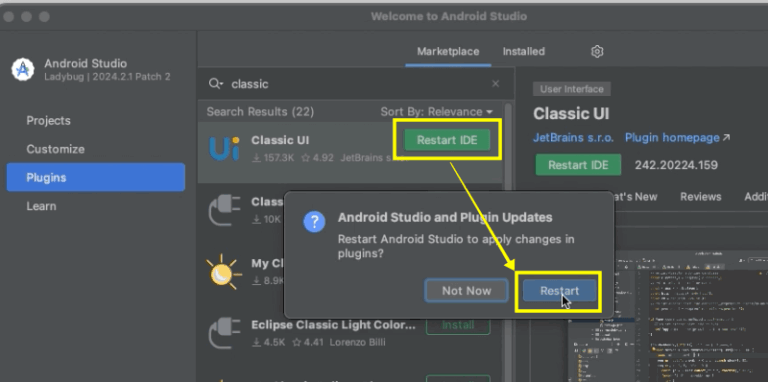Click the Eclipse Classic Light plug icon
This screenshot has height=382, width=768.
(x=224, y=333)
